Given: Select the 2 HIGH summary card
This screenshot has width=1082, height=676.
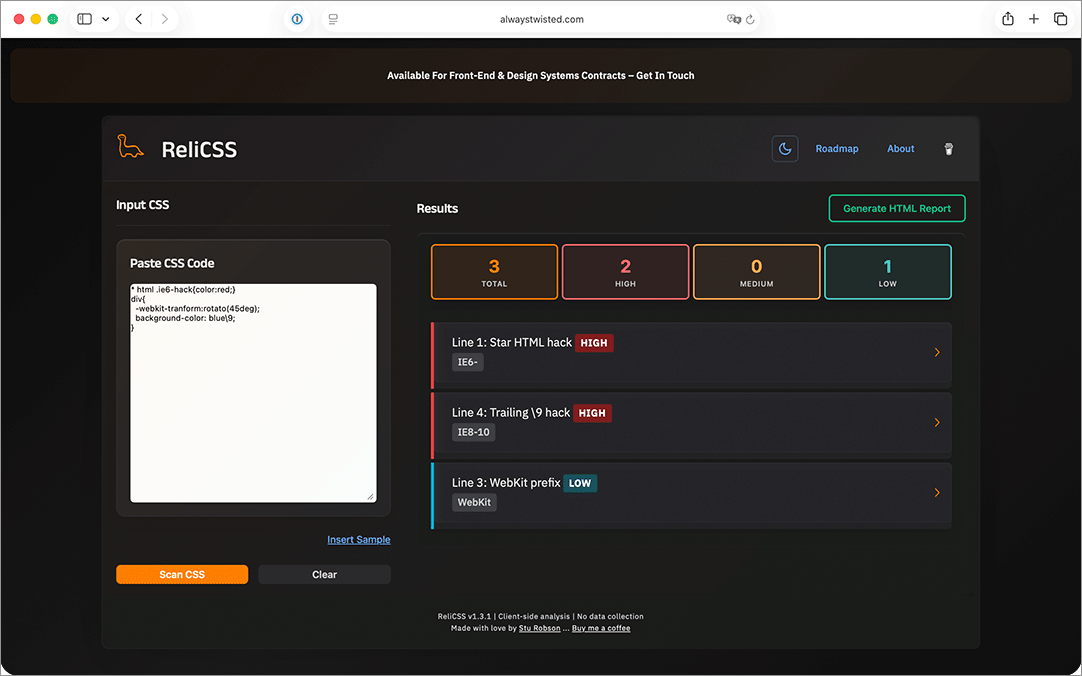Looking at the screenshot, I should (625, 272).
